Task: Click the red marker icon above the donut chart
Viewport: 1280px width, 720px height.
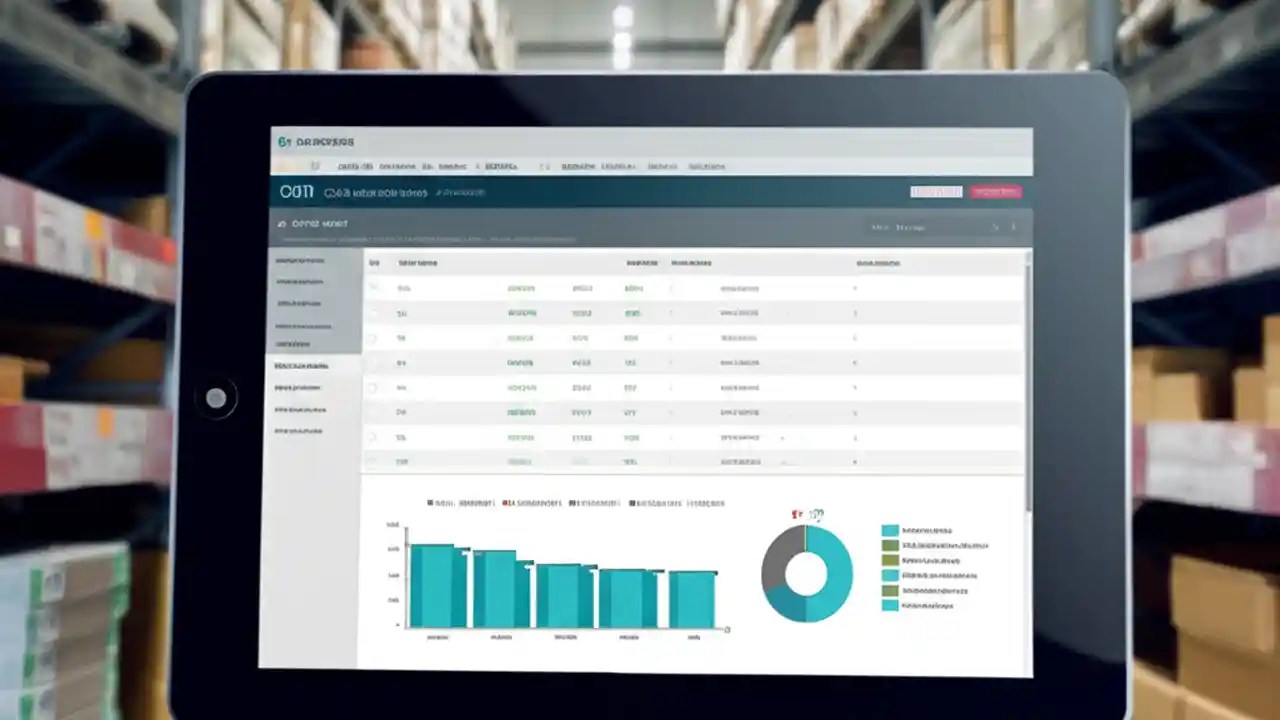Action: click(794, 513)
